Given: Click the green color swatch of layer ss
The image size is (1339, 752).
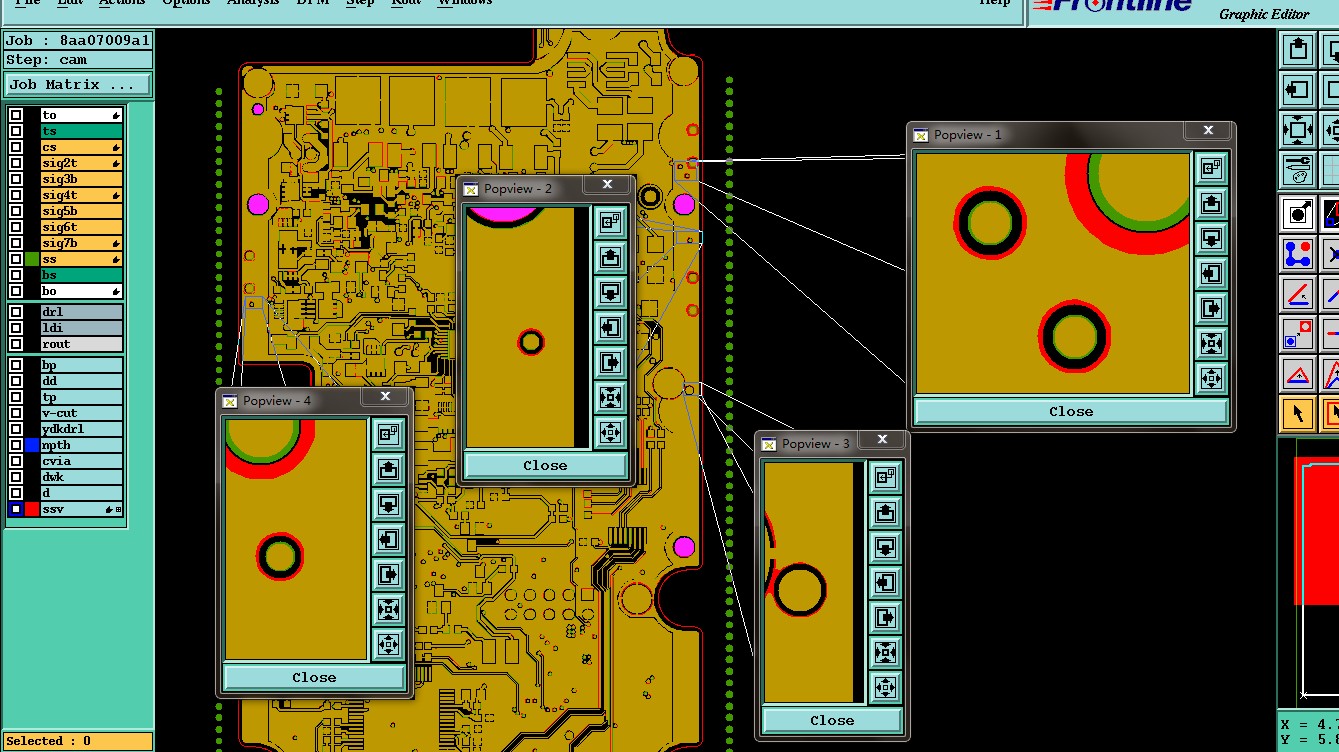Looking at the screenshot, I should [x=32, y=259].
